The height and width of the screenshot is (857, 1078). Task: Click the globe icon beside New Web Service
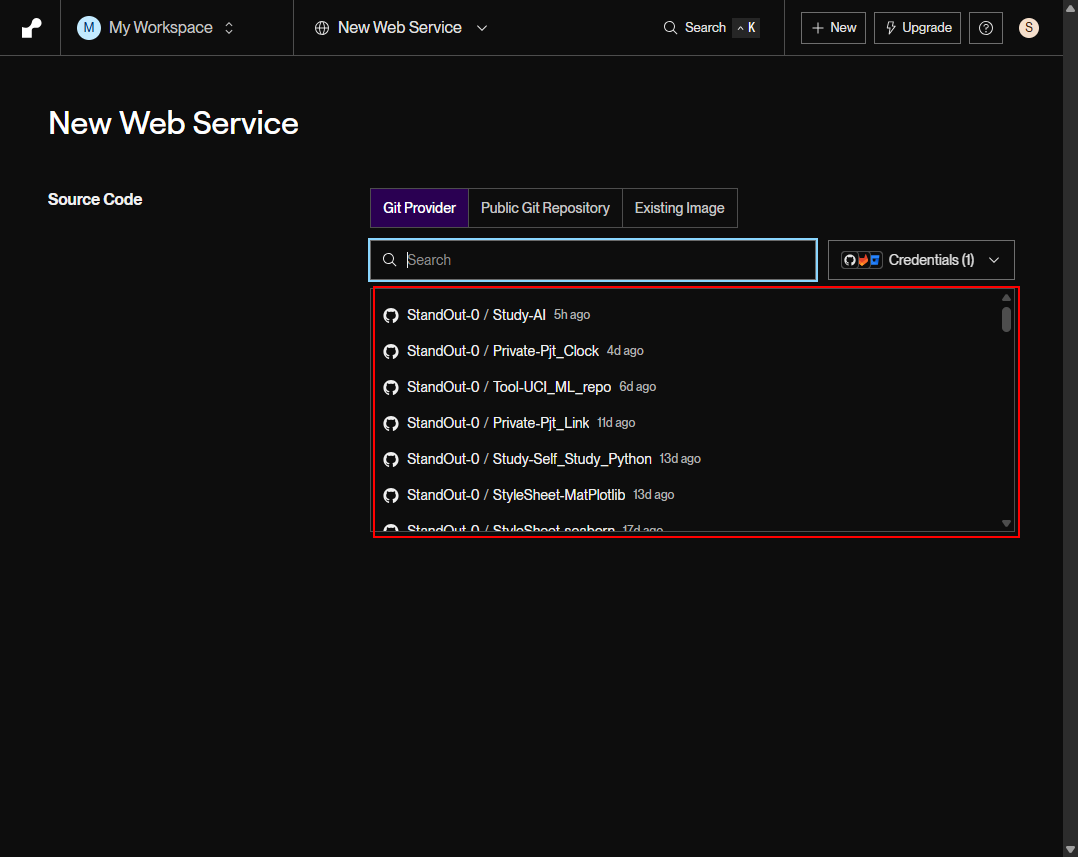click(x=322, y=28)
